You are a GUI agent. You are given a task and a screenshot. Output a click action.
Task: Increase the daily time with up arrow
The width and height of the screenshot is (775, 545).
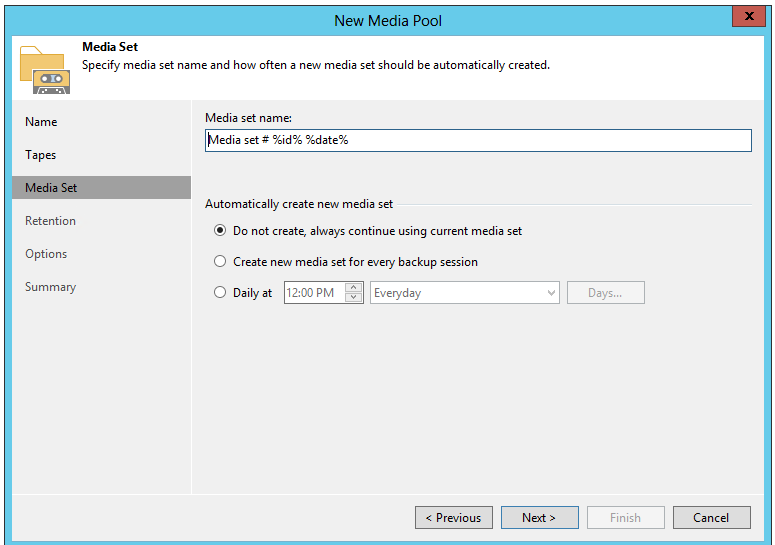tap(354, 288)
